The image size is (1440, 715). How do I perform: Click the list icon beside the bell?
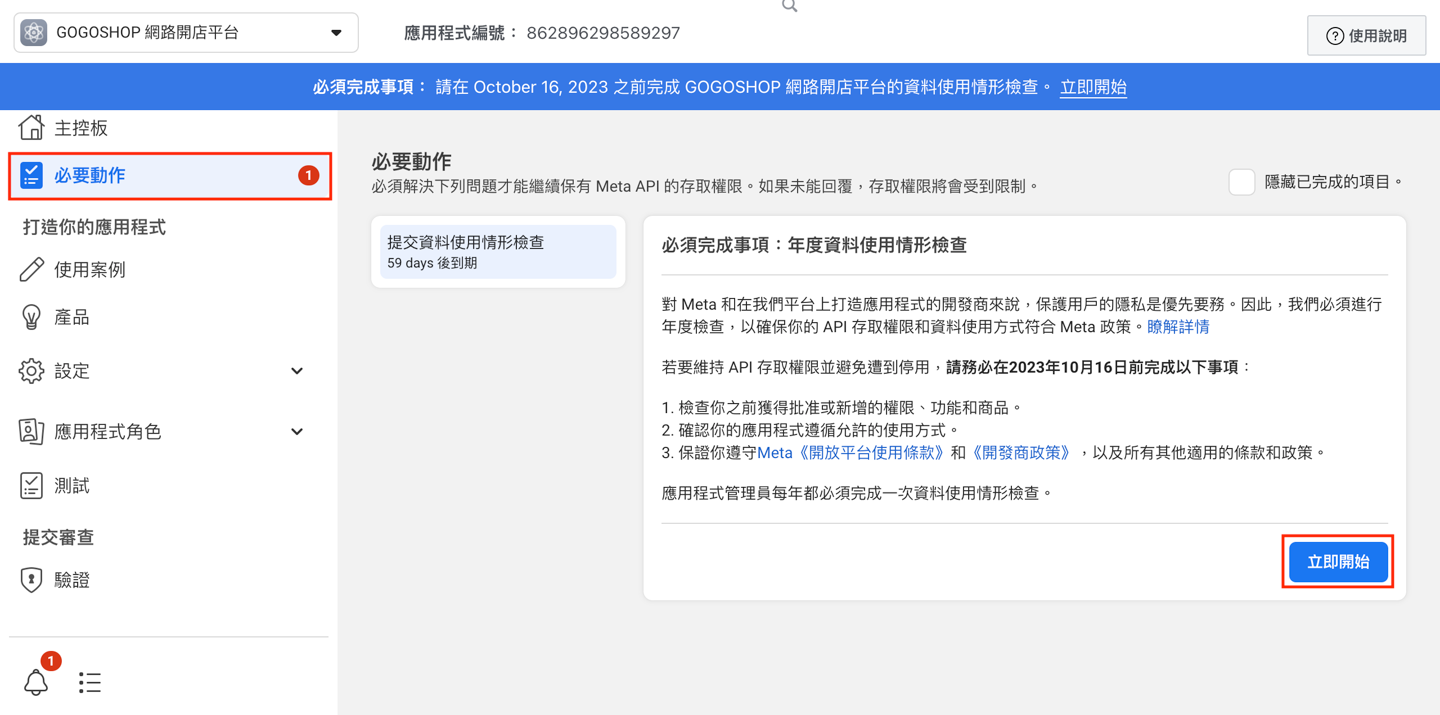(x=90, y=683)
